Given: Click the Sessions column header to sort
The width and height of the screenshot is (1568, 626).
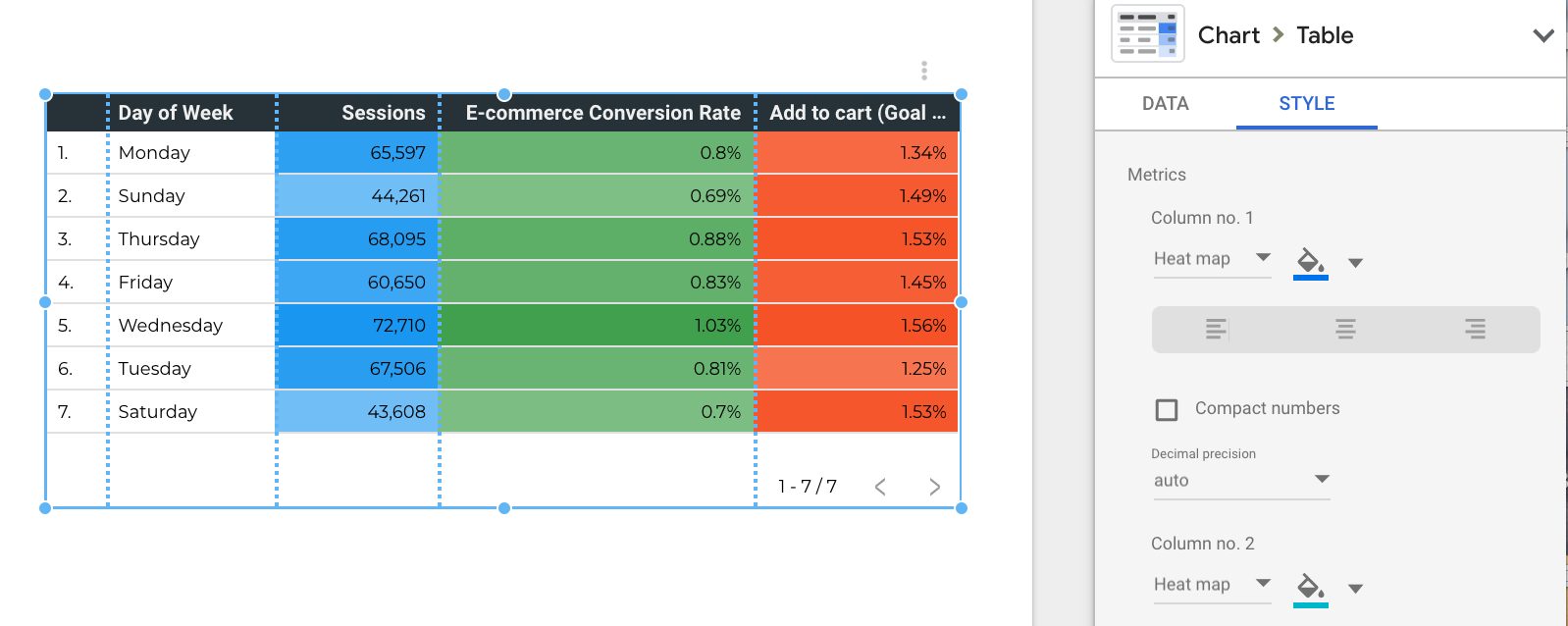Looking at the screenshot, I should tap(383, 112).
